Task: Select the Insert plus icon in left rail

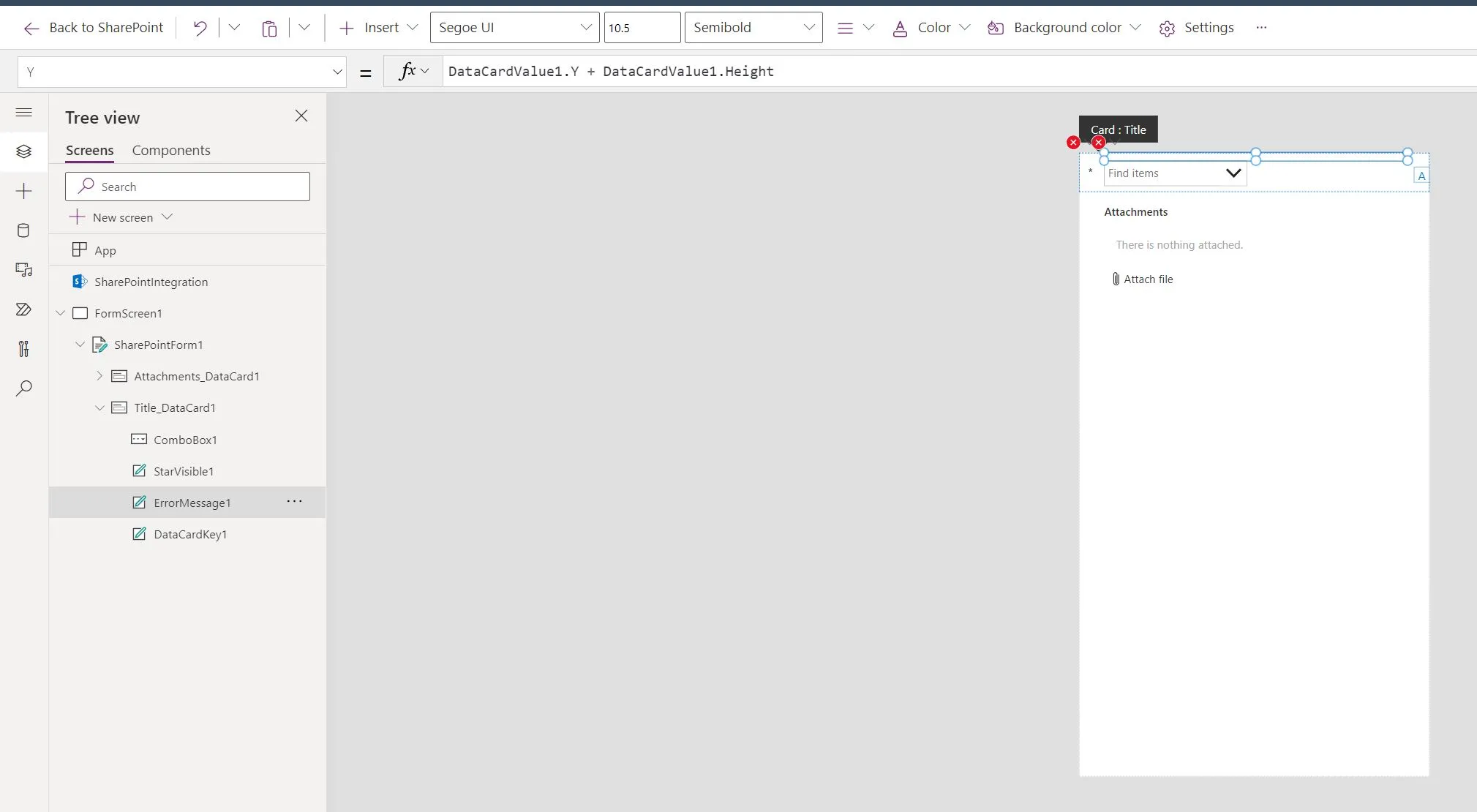Action: [24, 191]
